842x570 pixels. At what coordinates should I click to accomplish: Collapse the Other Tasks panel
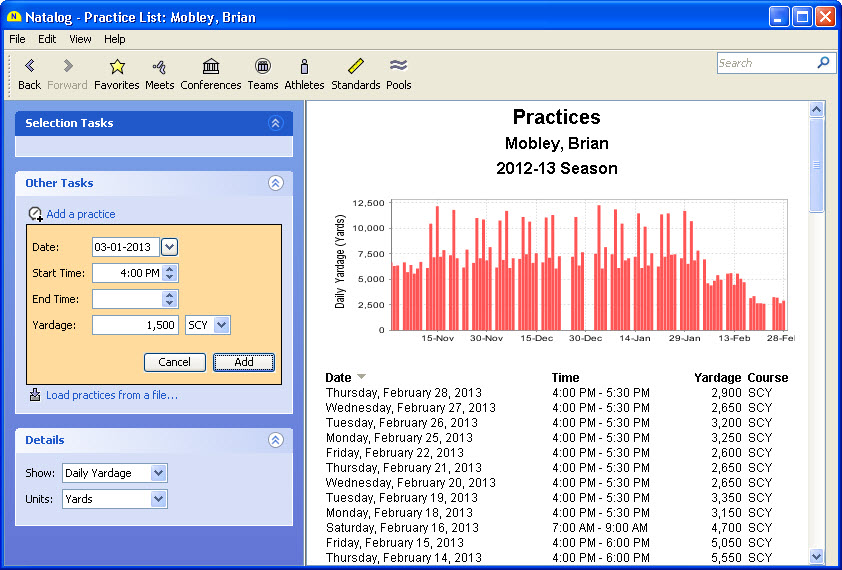click(x=275, y=183)
